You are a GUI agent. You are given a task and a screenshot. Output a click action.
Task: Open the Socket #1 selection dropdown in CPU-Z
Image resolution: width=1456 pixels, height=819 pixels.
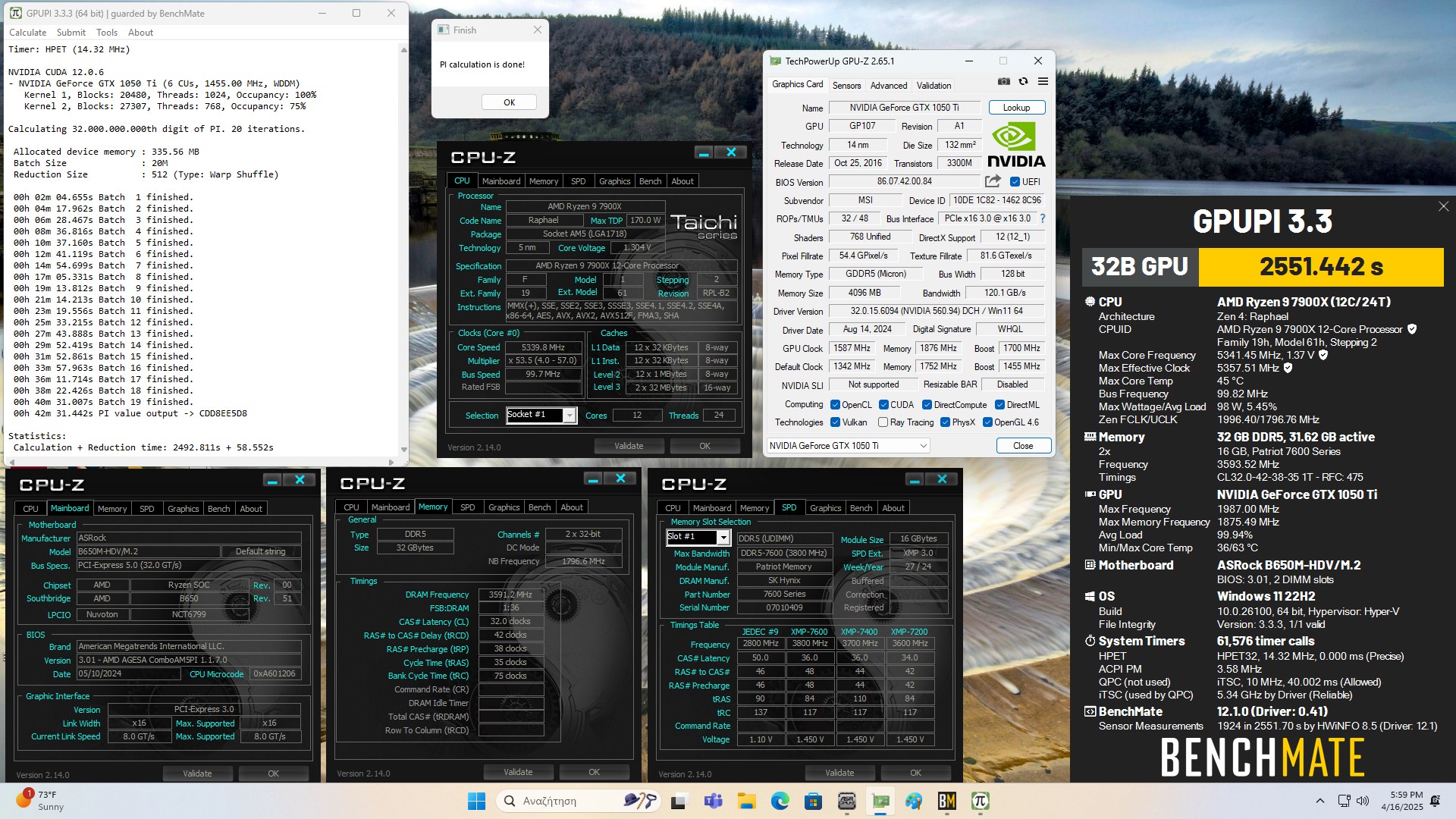(541, 415)
